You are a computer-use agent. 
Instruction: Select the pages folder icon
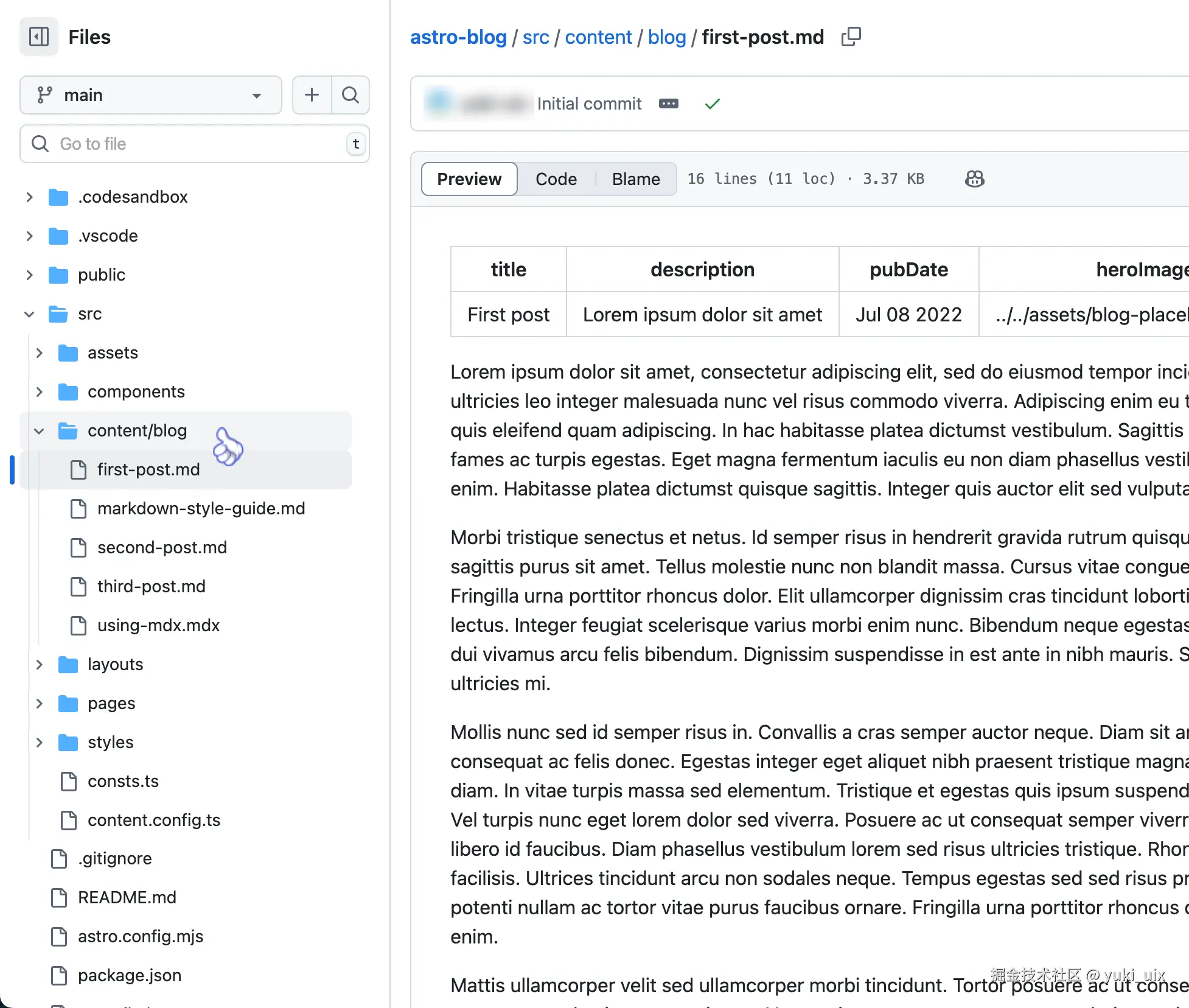(68, 704)
